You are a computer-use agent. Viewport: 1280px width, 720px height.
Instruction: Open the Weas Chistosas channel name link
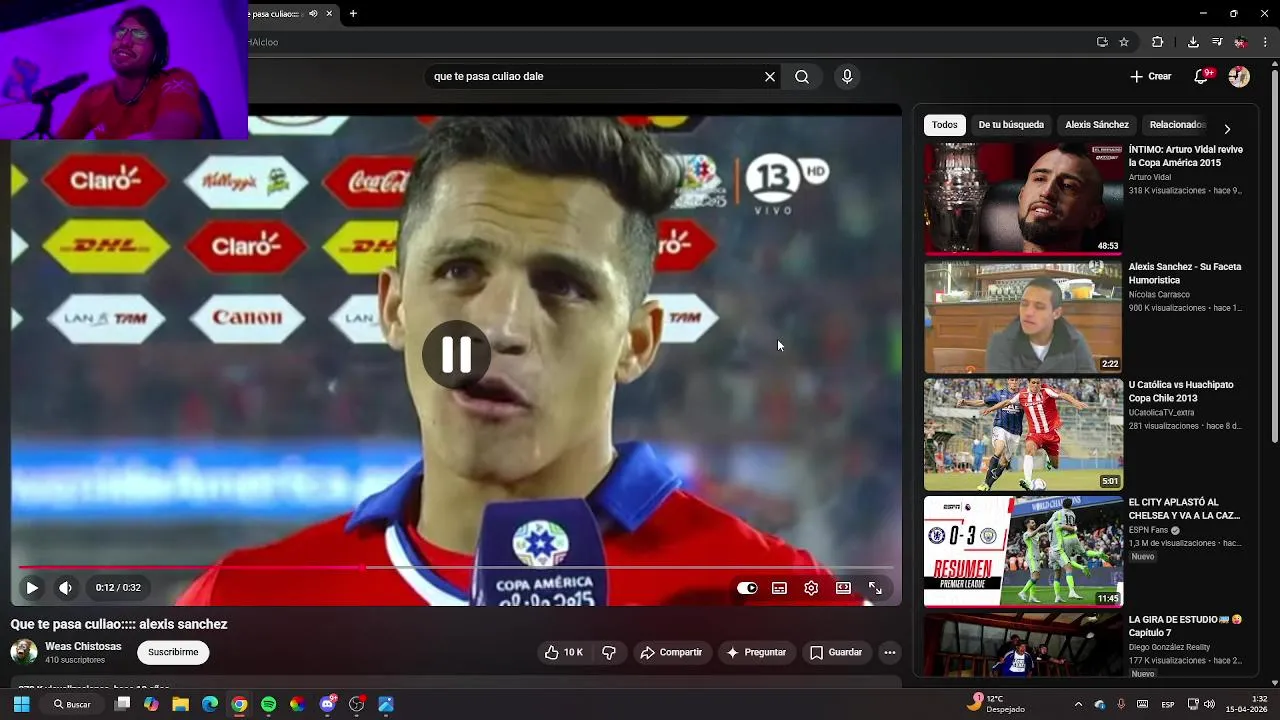pos(83,646)
